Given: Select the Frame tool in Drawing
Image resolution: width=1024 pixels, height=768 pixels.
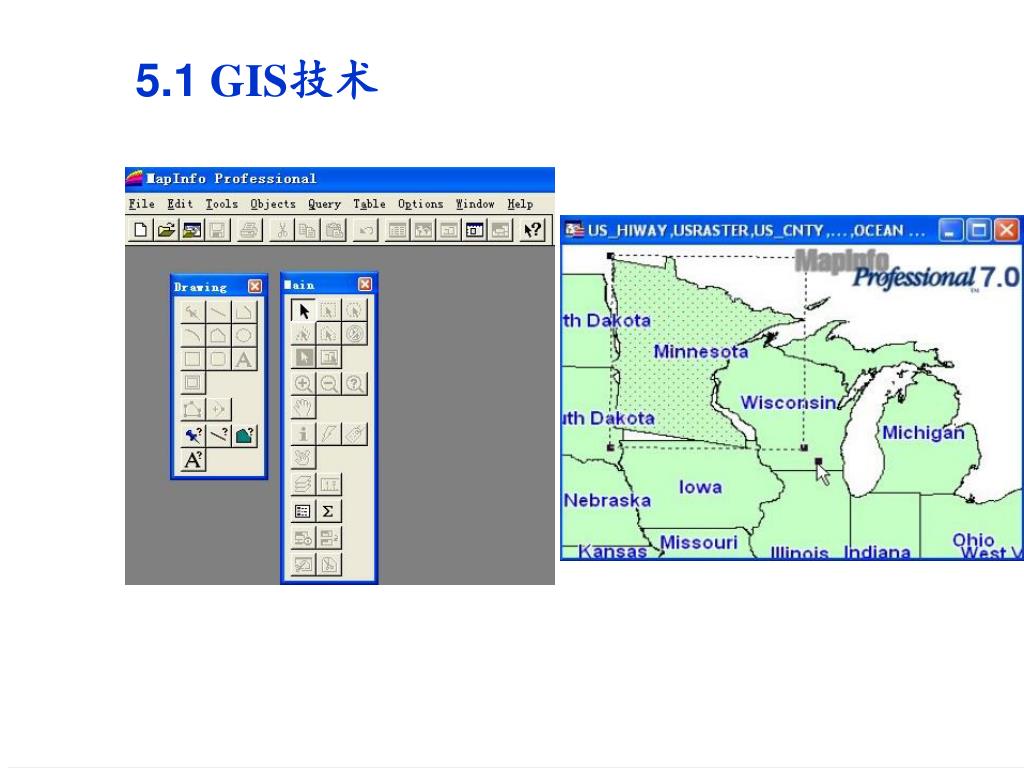Looking at the screenshot, I should (x=193, y=383).
